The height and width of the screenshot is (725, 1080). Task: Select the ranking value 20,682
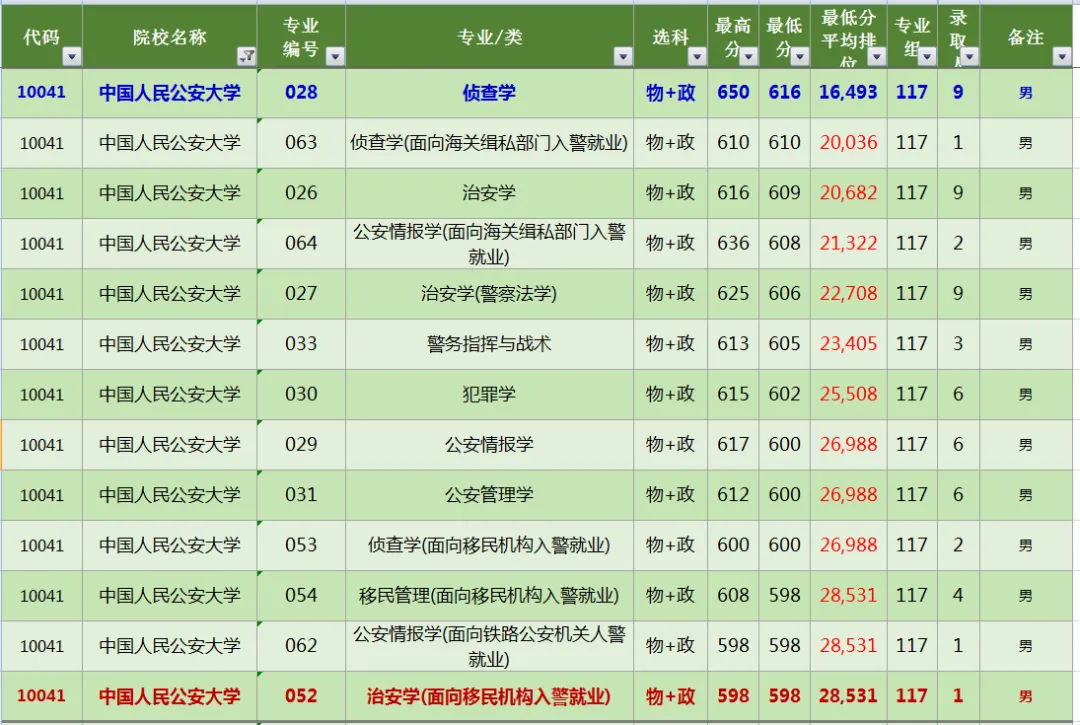pos(849,193)
